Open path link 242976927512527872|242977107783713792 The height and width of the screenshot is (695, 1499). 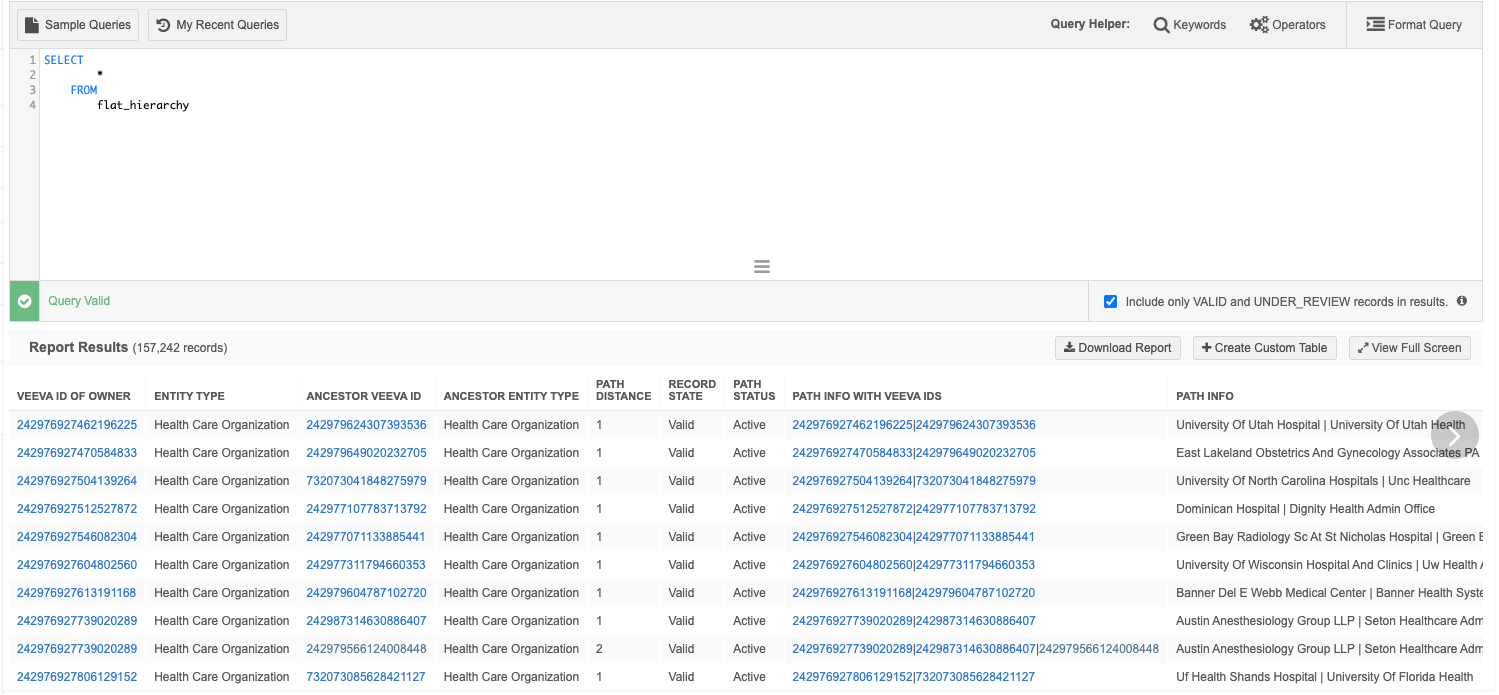coord(913,509)
